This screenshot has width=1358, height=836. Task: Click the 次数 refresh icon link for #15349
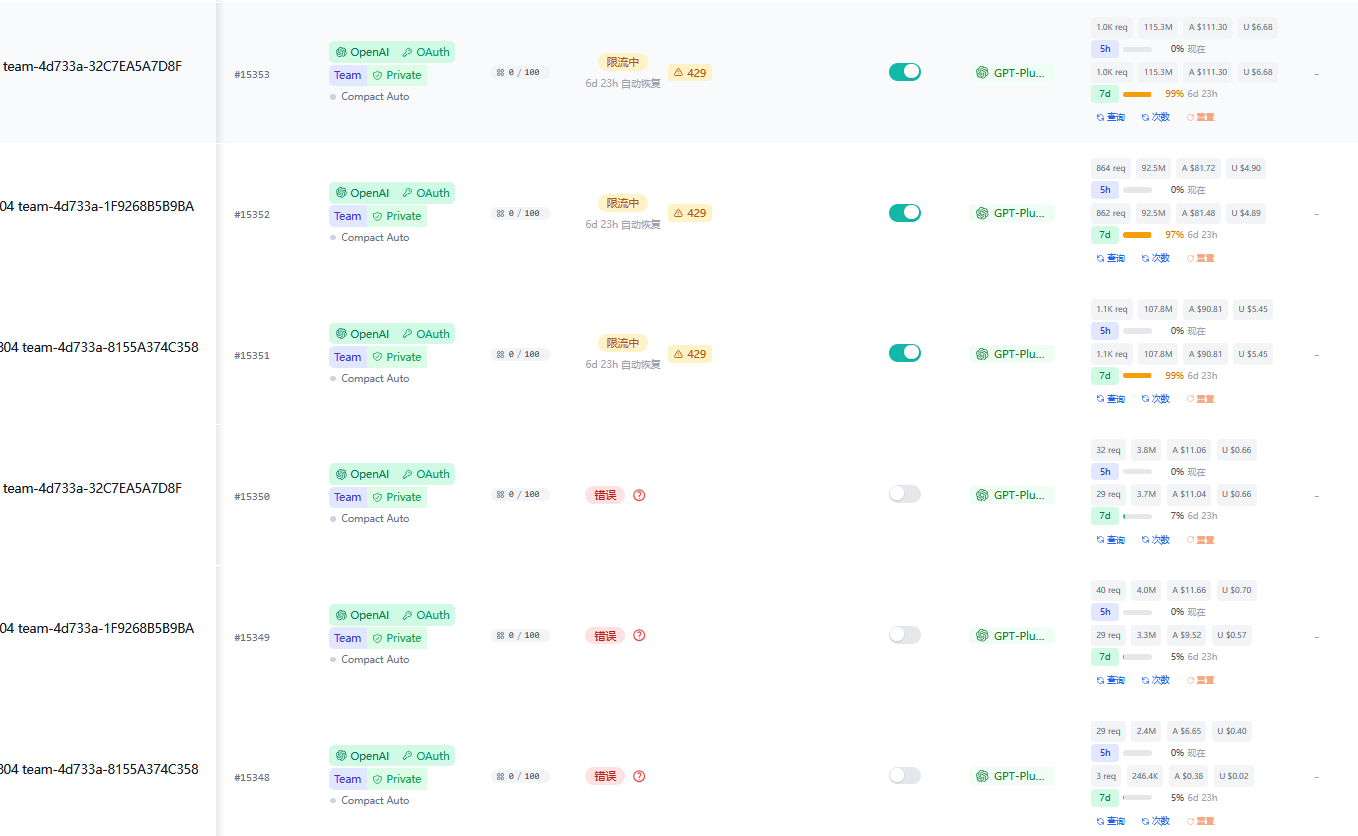coord(1155,680)
